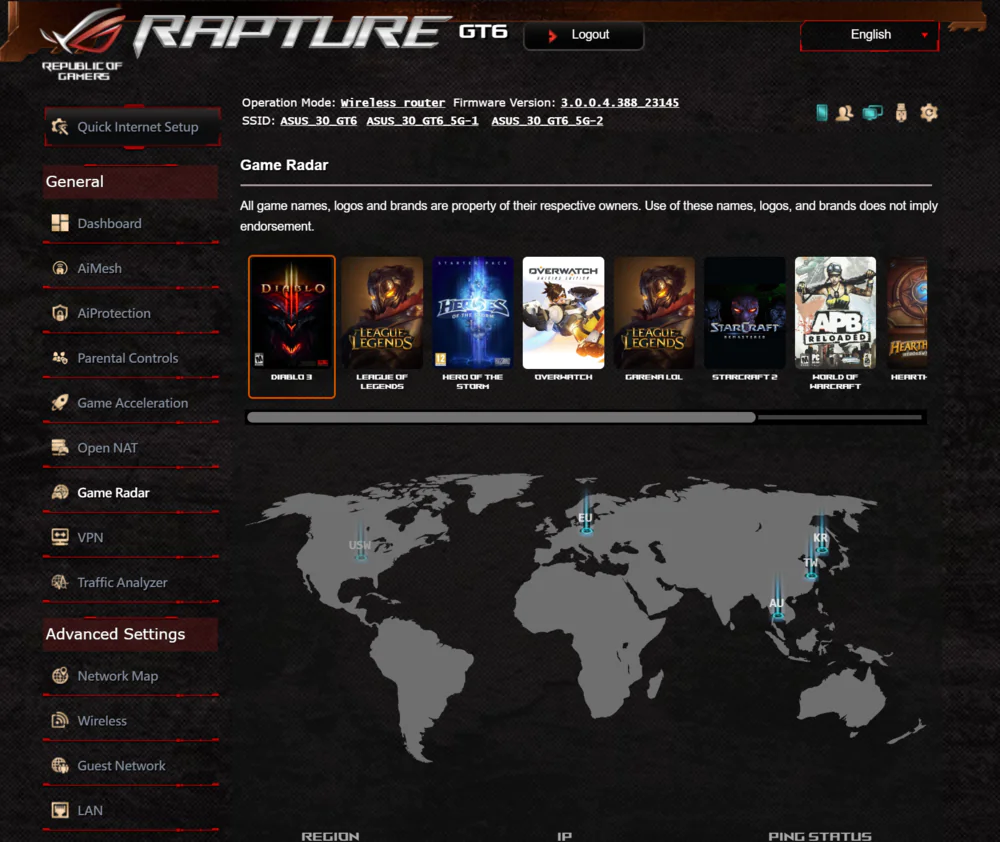Click the USB device status icon

click(901, 113)
